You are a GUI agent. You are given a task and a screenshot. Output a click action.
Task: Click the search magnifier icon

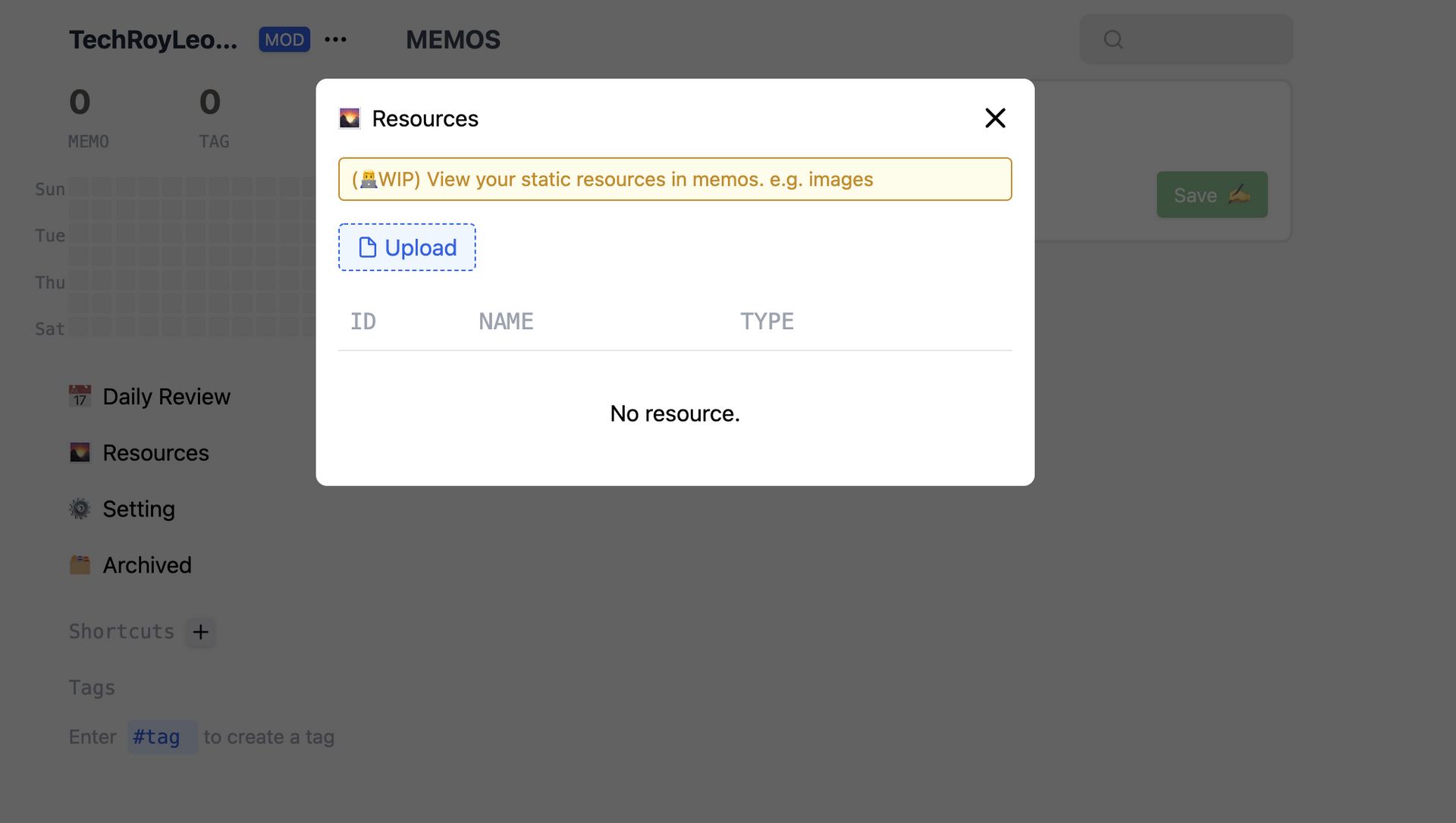(x=1112, y=39)
